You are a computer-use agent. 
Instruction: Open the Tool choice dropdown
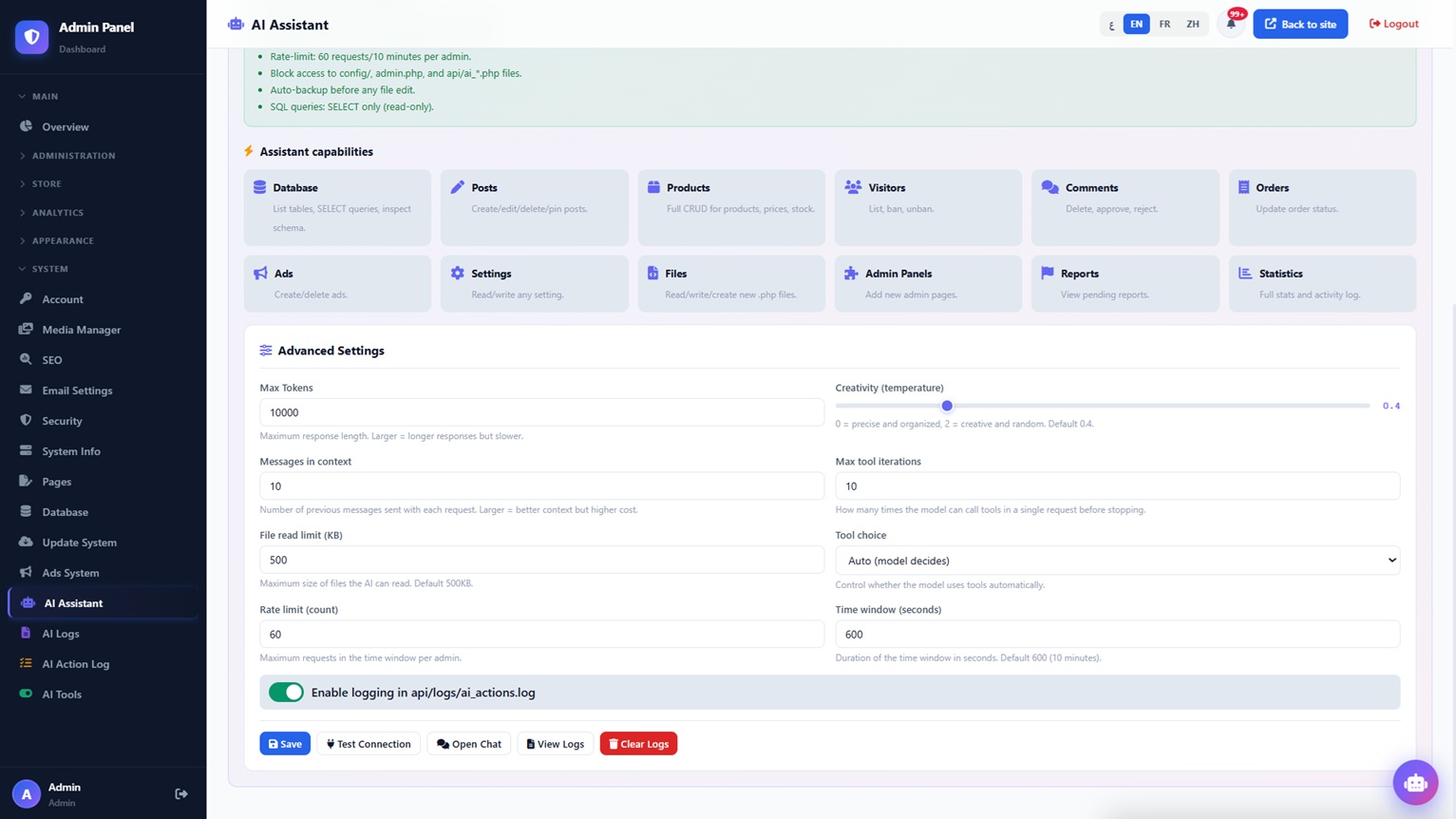[1117, 561]
